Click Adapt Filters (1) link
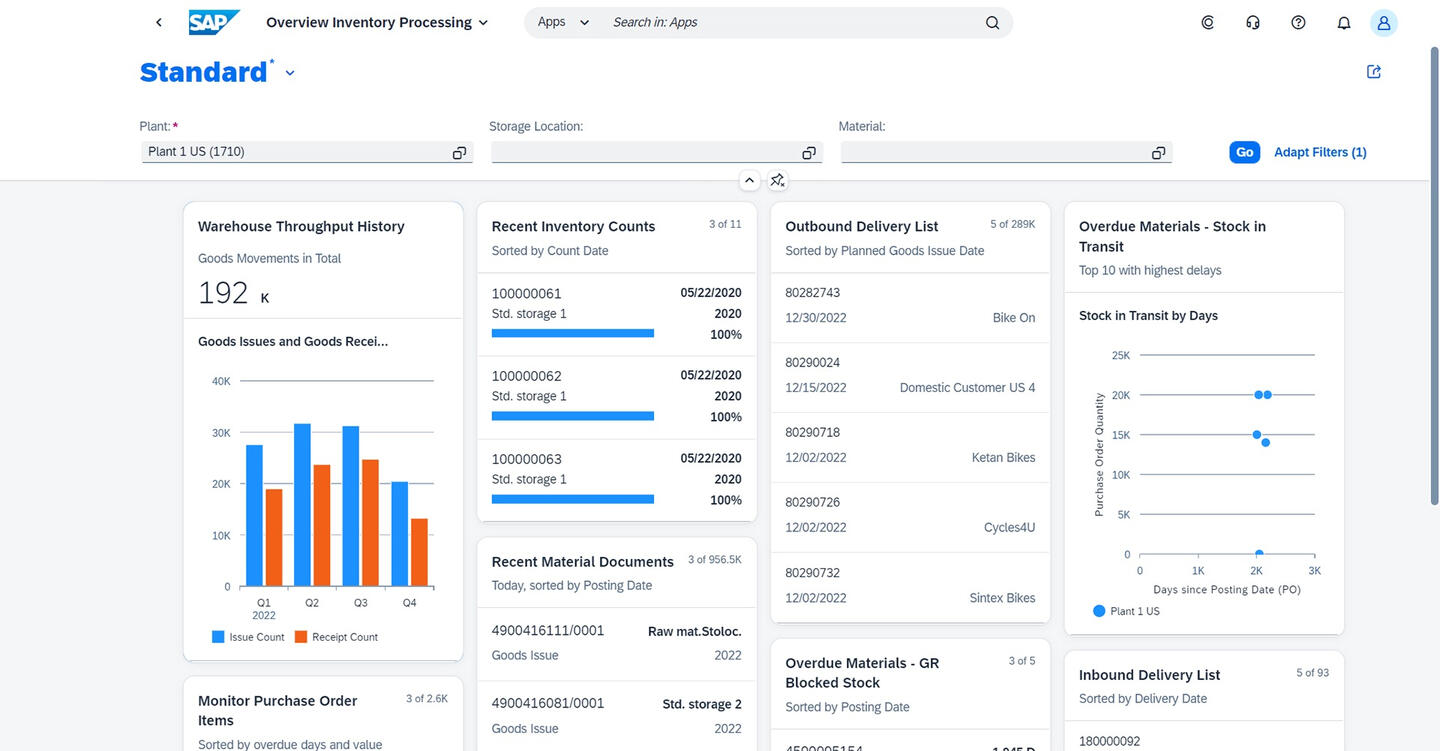 click(1320, 152)
